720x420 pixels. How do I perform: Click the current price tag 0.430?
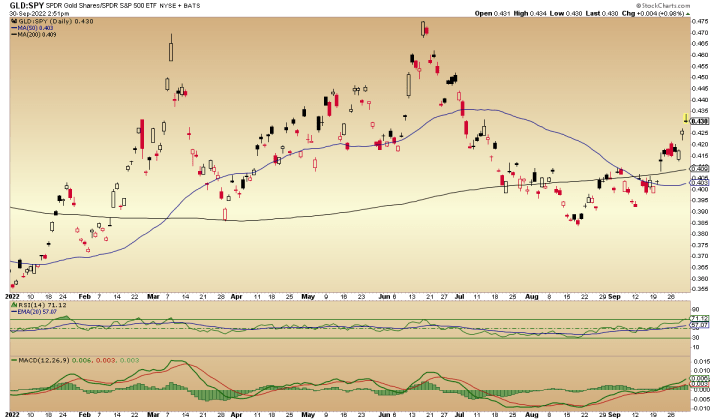(700, 121)
